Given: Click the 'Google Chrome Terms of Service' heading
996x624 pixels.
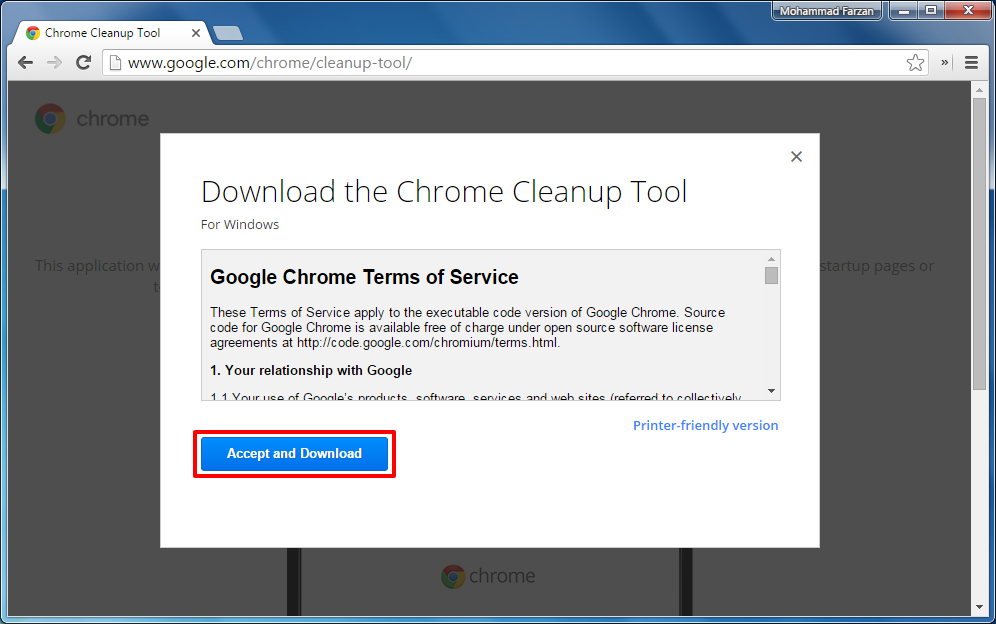Looking at the screenshot, I should [x=364, y=277].
